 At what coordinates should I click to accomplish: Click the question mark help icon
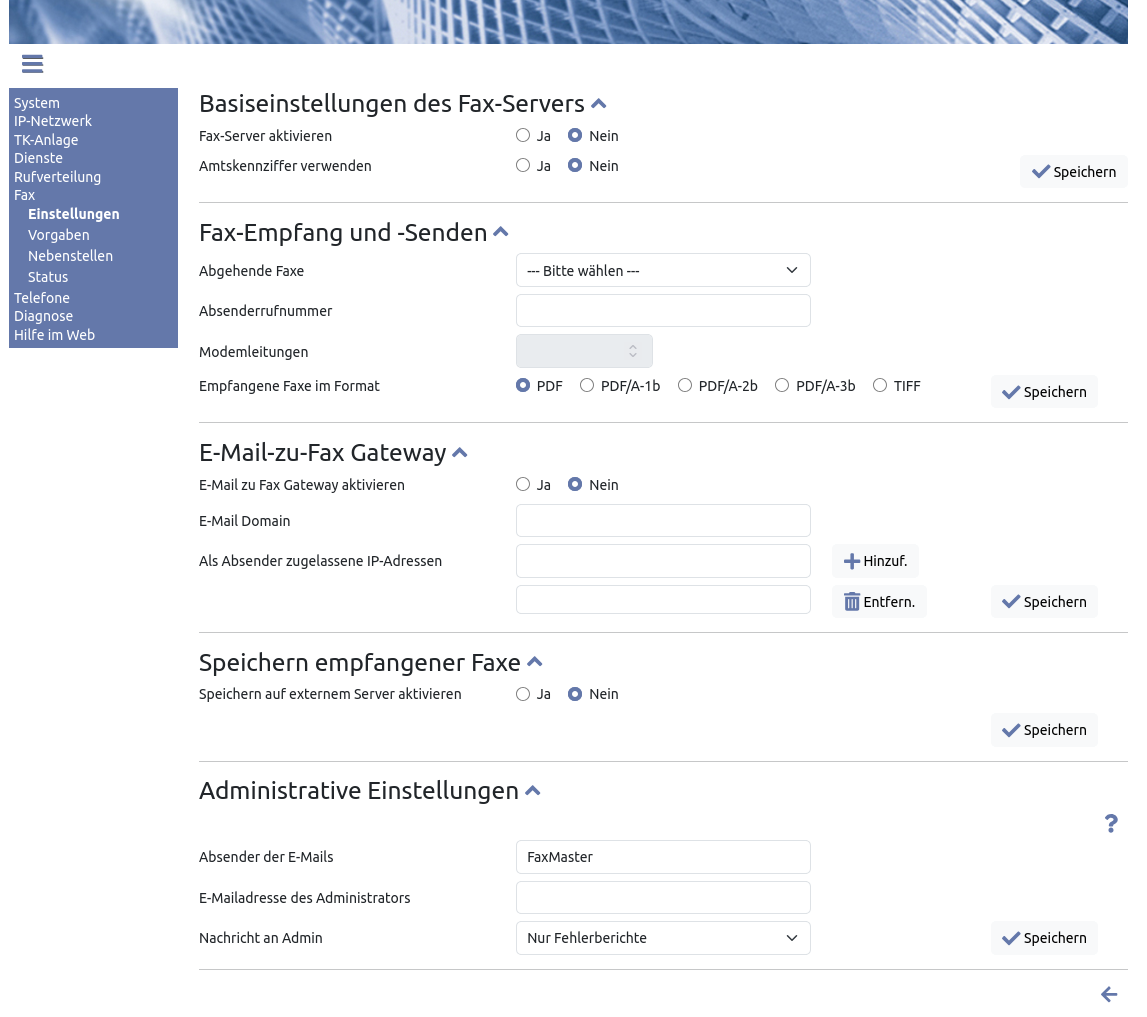point(1110,823)
